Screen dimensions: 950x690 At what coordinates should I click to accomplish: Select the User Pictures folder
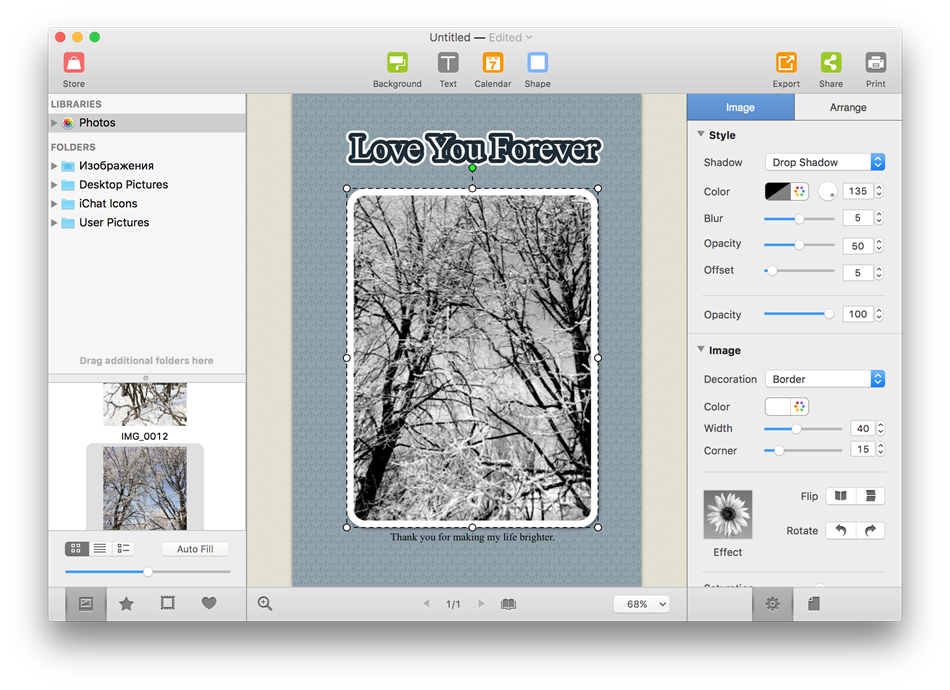[x=147, y=222]
